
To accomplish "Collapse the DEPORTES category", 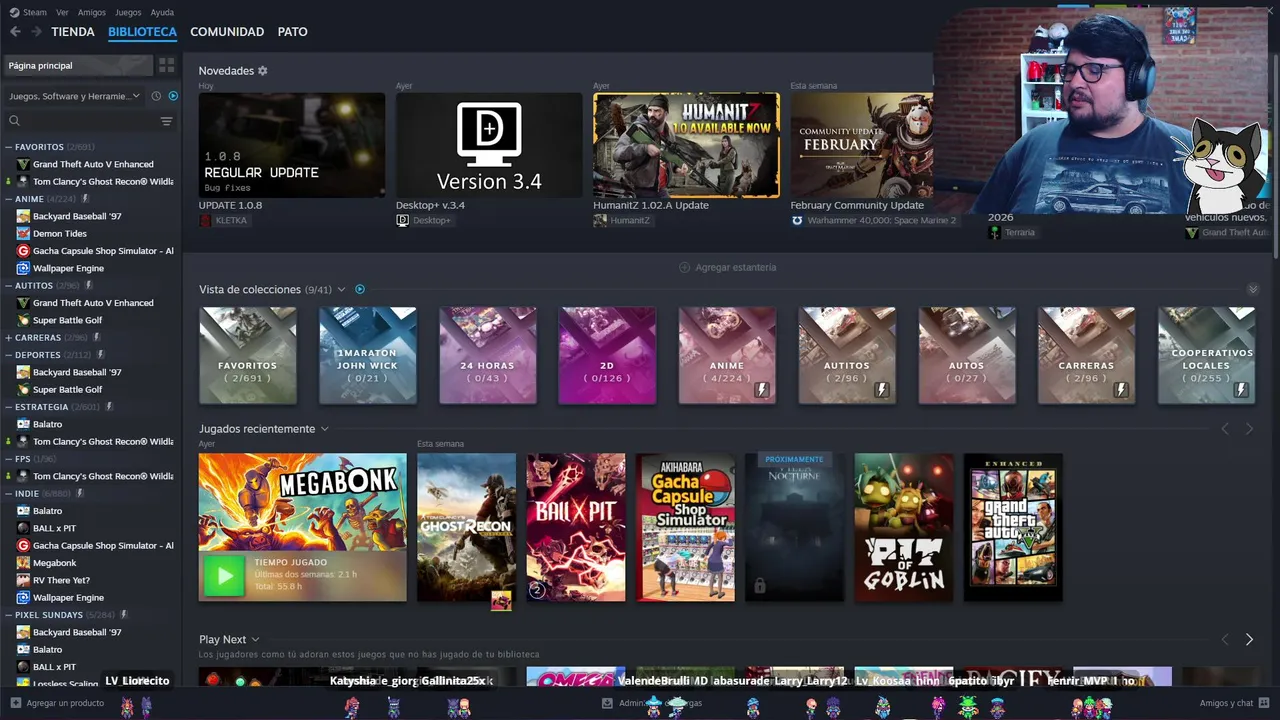I will coord(9,355).
